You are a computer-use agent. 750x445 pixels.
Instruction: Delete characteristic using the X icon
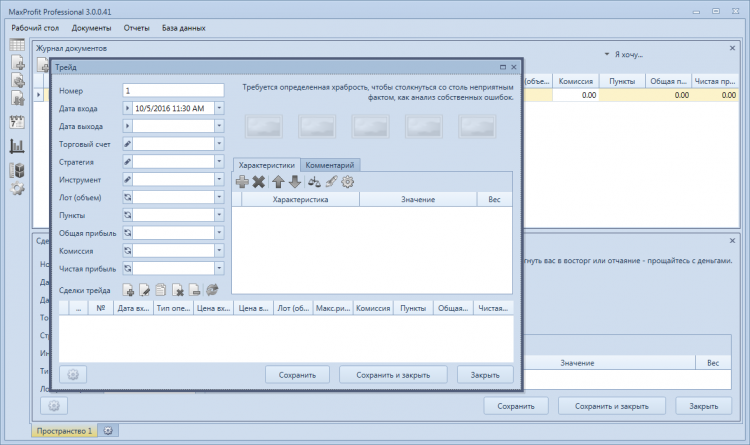pos(258,182)
